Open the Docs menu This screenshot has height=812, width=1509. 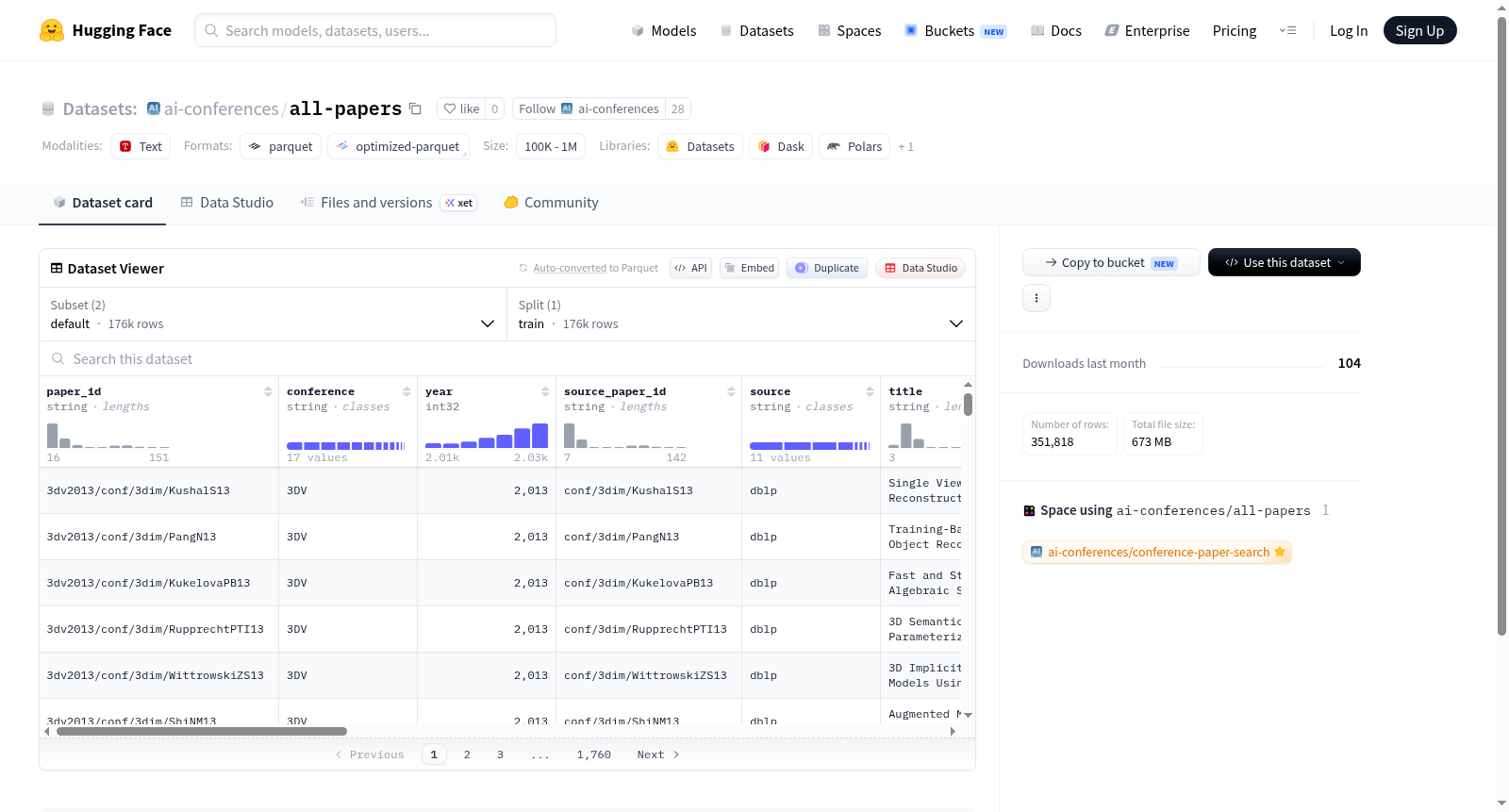click(1056, 30)
